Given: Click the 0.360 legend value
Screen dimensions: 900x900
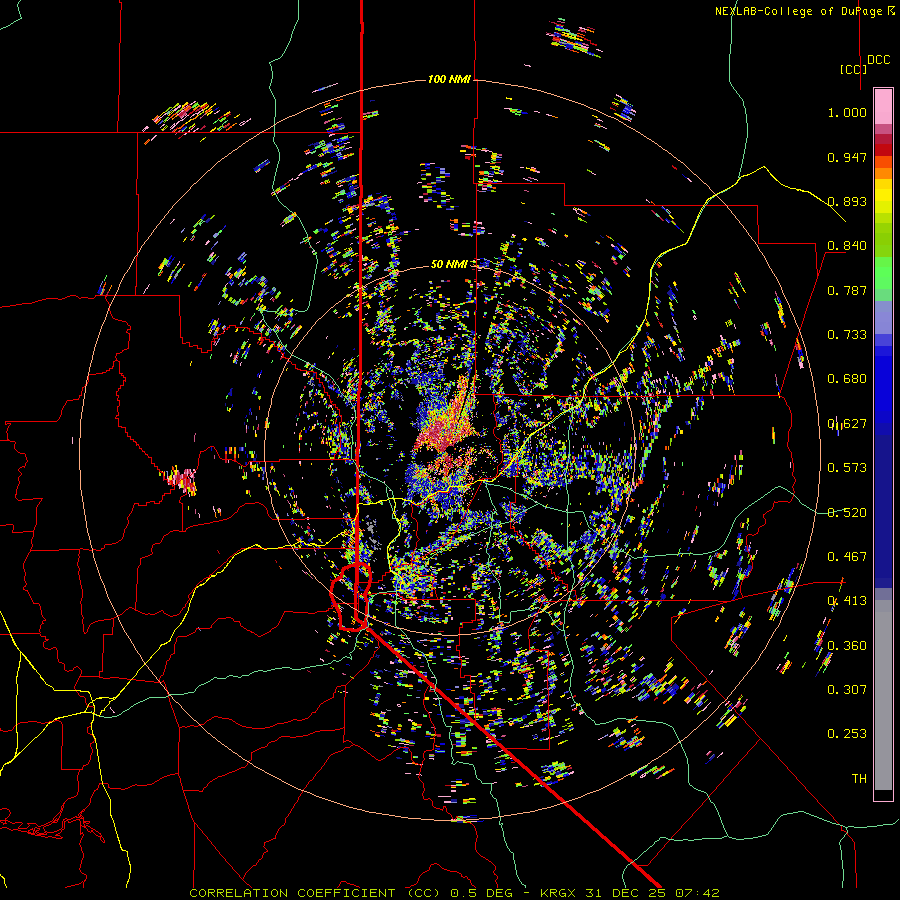Looking at the screenshot, I should point(847,646).
